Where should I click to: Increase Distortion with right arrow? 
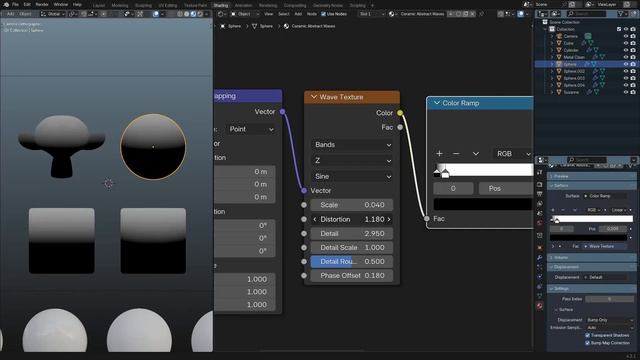[x=389, y=219]
